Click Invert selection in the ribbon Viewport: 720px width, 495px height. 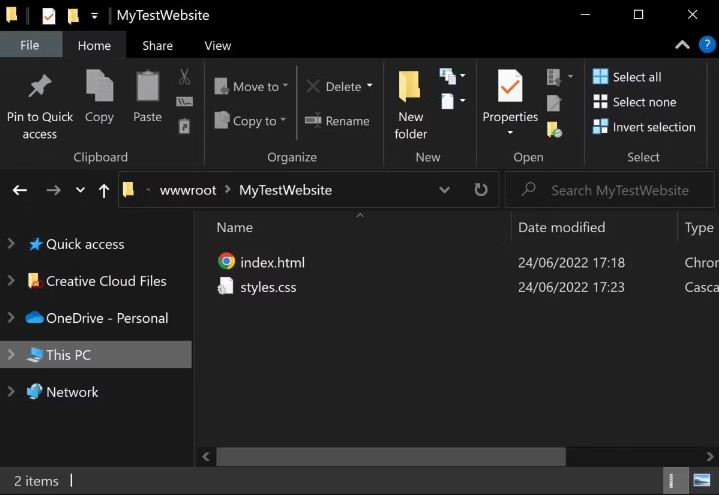coord(644,127)
